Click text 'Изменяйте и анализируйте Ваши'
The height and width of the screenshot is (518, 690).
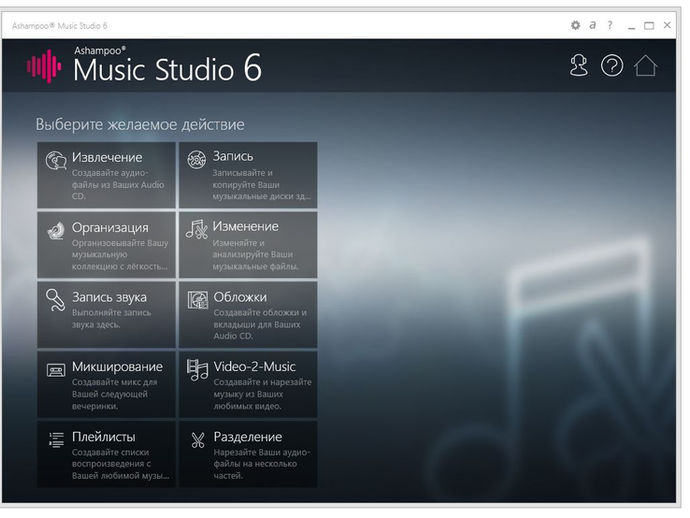[253, 249]
